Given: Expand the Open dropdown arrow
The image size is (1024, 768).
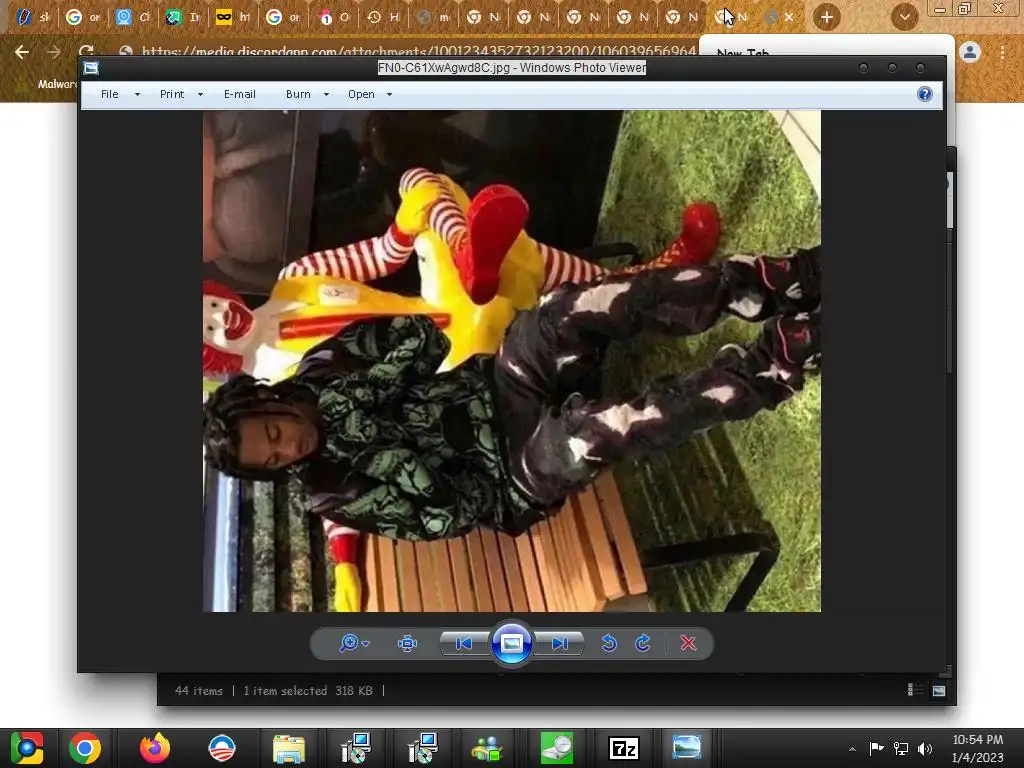Looking at the screenshot, I should pyautogui.click(x=390, y=95).
